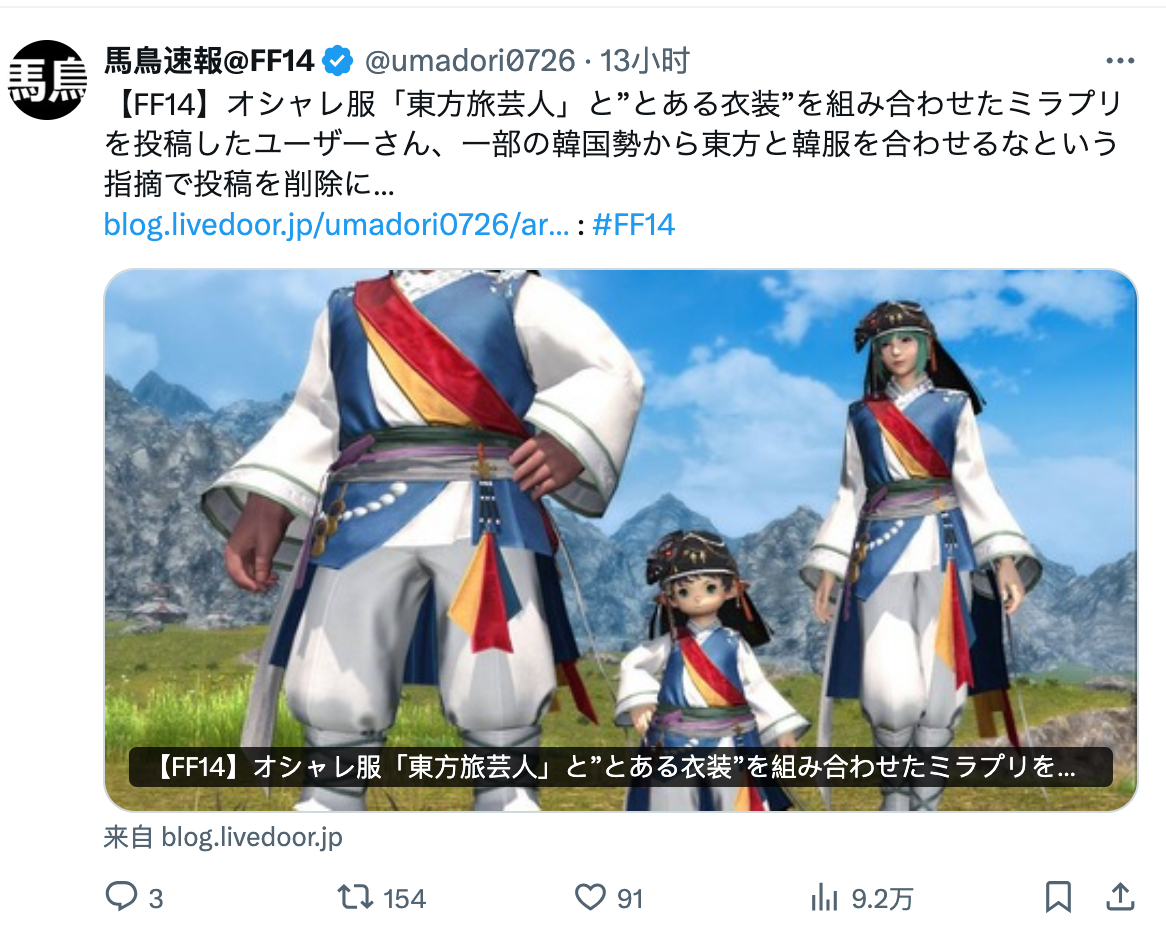Open the more options ellipsis menu
The height and width of the screenshot is (938, 1166).
(1120, 61)
